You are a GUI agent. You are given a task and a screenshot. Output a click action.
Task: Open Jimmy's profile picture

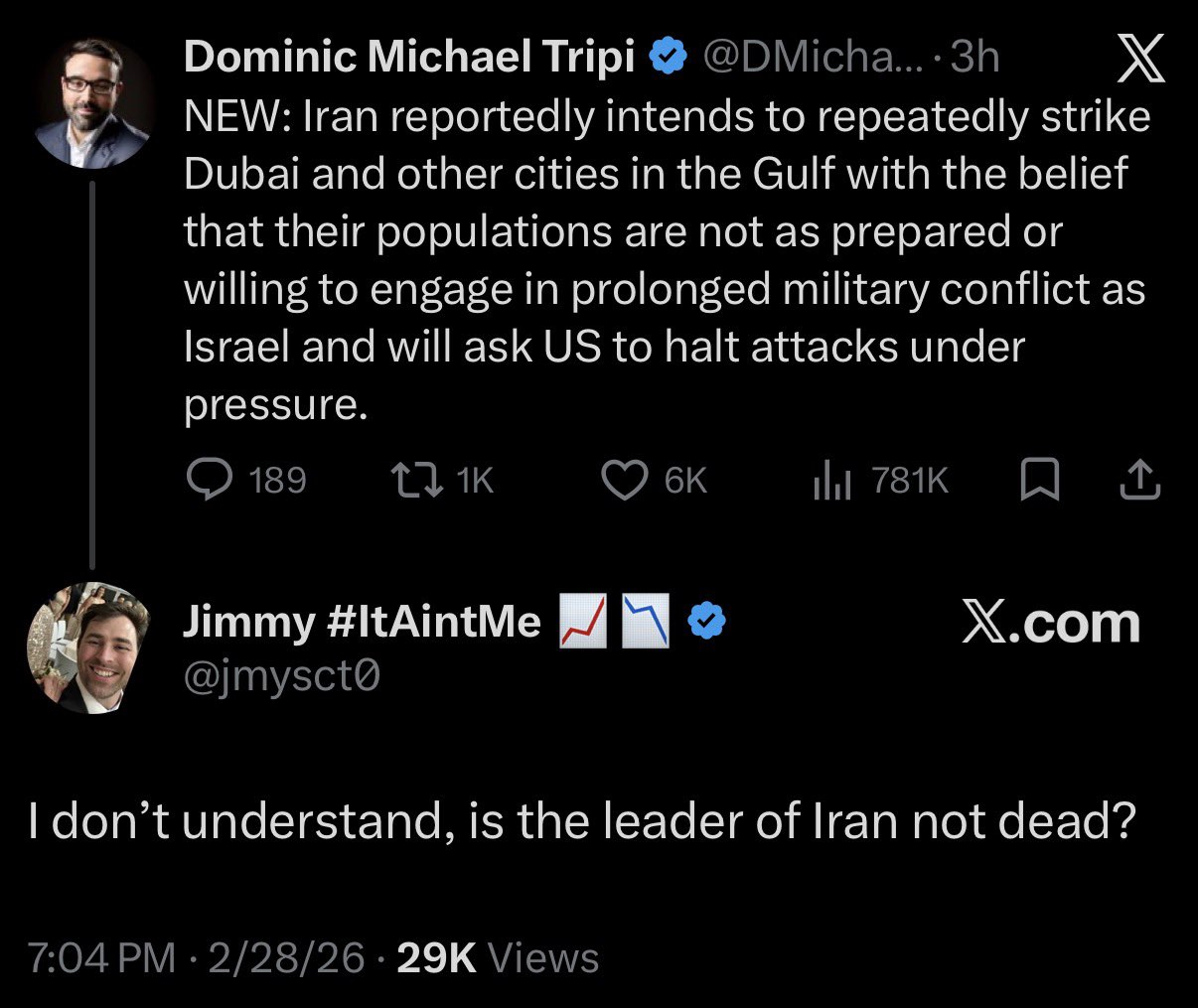pos(88,648)
